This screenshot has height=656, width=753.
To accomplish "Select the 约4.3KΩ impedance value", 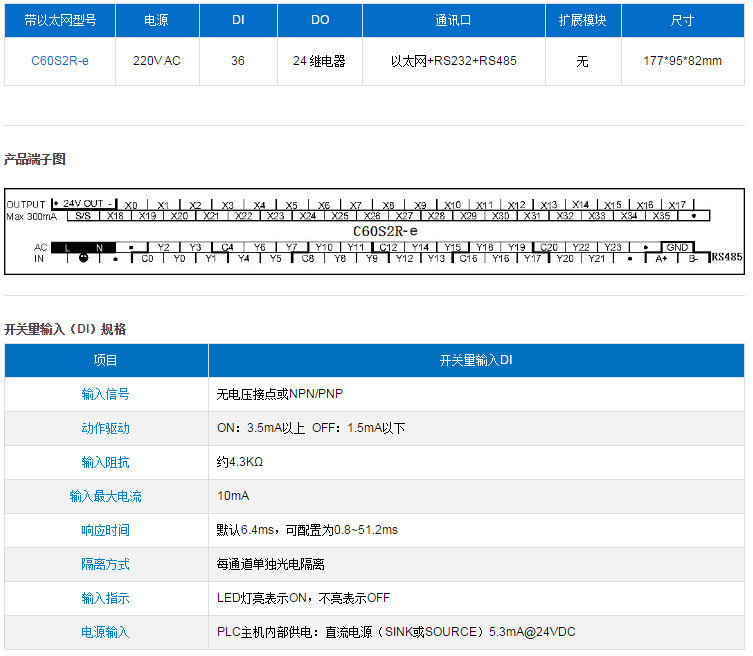I will pyautogui.click(x=240, y=462).
